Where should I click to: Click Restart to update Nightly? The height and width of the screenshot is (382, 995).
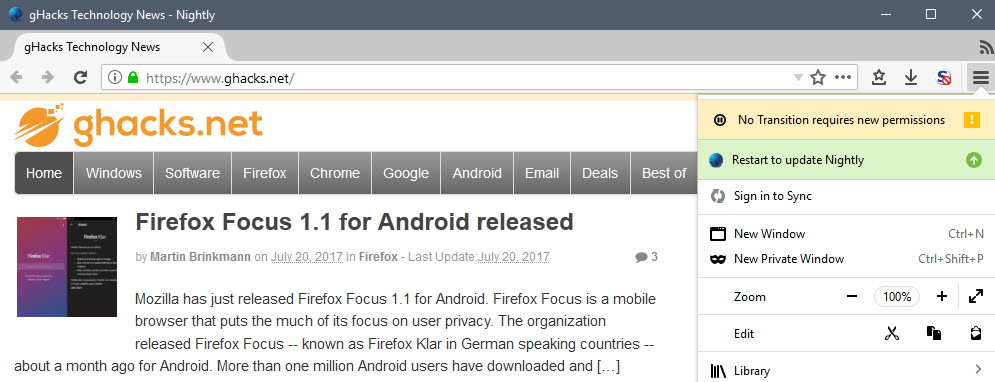(846, 160)
